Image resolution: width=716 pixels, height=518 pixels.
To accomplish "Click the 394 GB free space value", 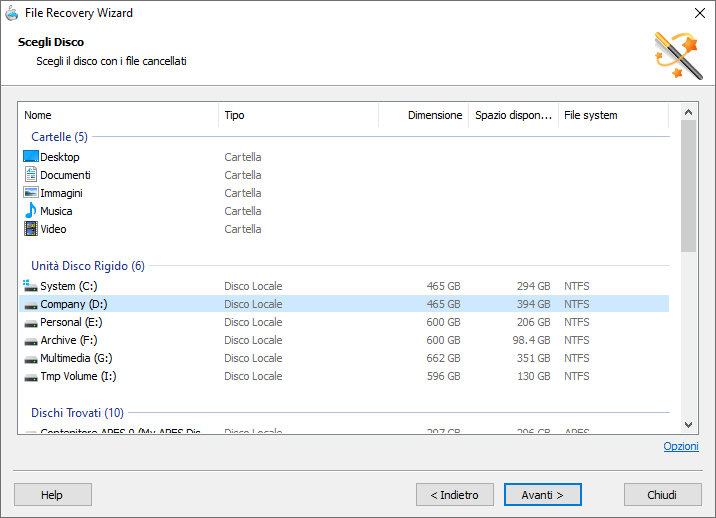I will pyautogui.click(x=533, y=304).
